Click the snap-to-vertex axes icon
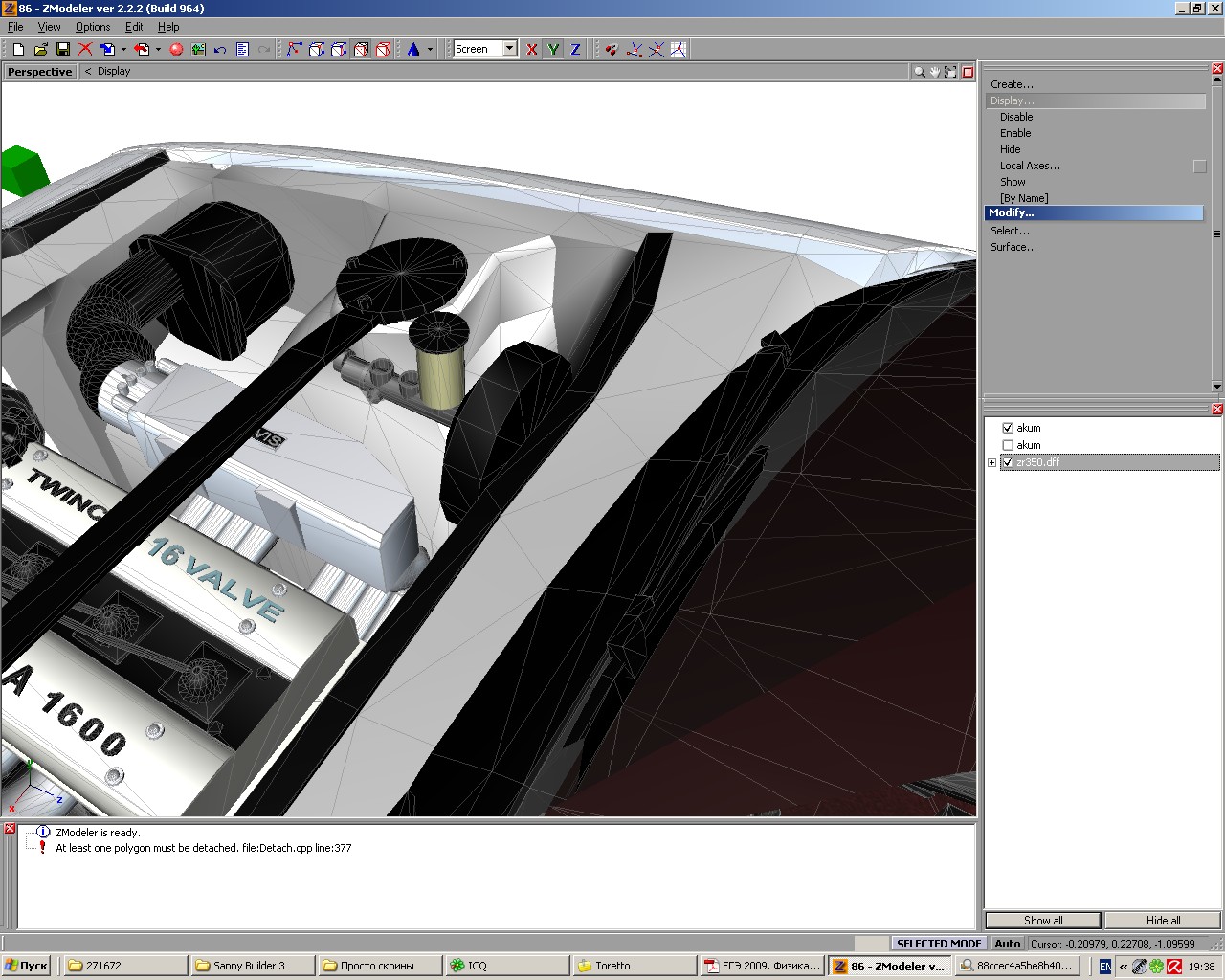The height and width of the screenshot is (980, 1225). tap(634, 49)
